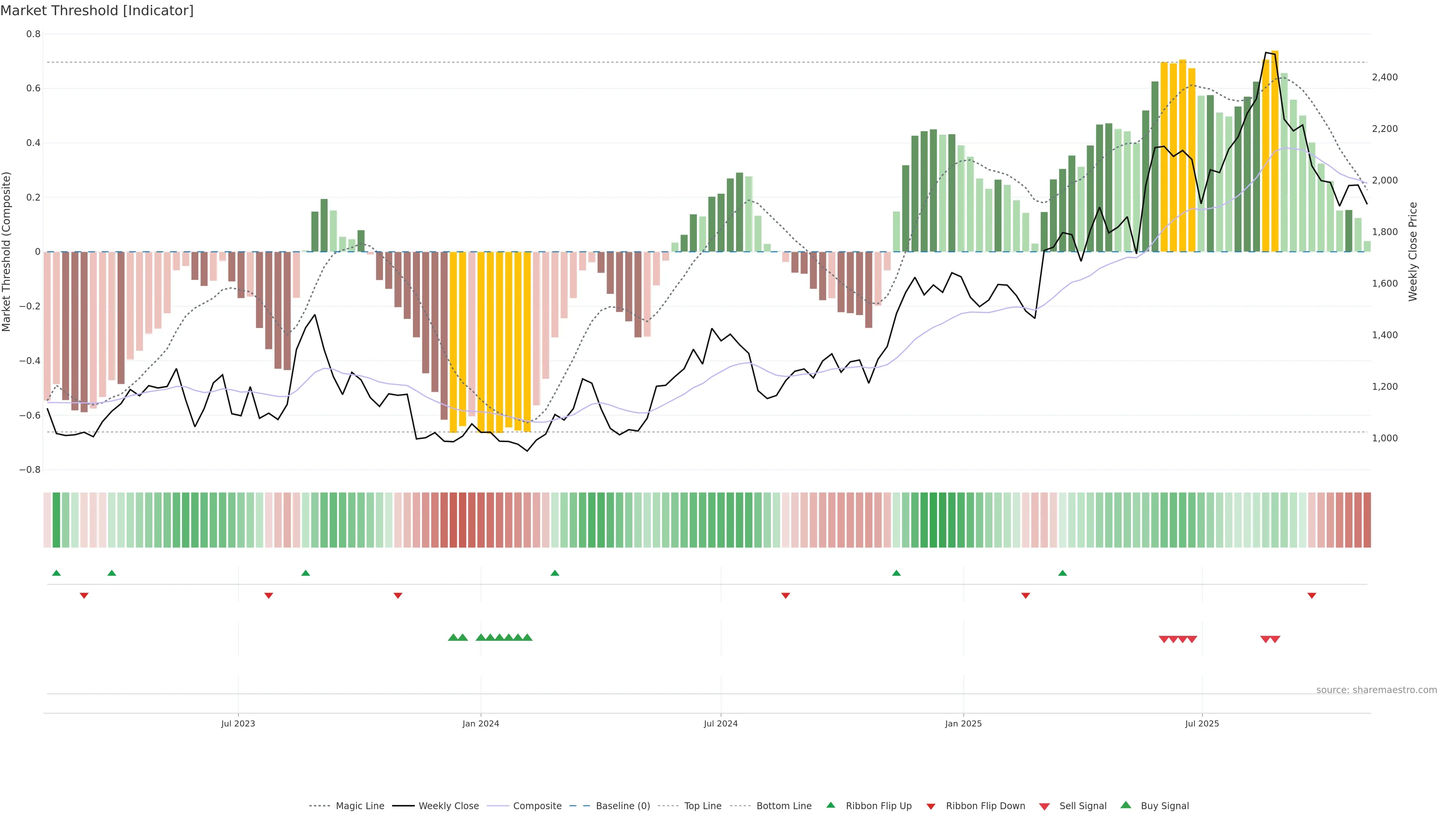
Task: Click the leftmost green buy signal triangle
Action: coord(453,637)
